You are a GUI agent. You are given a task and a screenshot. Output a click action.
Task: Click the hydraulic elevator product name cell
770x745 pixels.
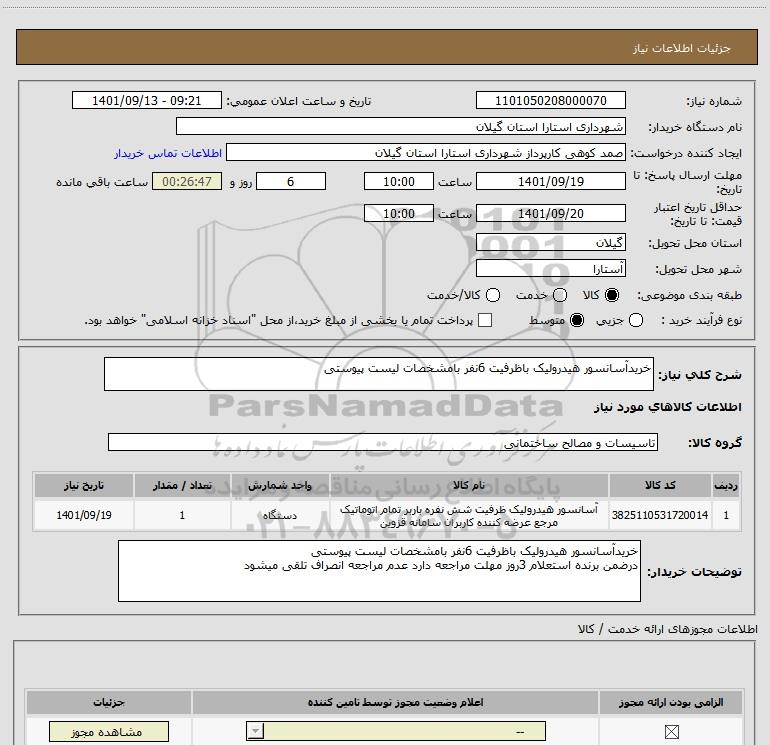(469, 515)
